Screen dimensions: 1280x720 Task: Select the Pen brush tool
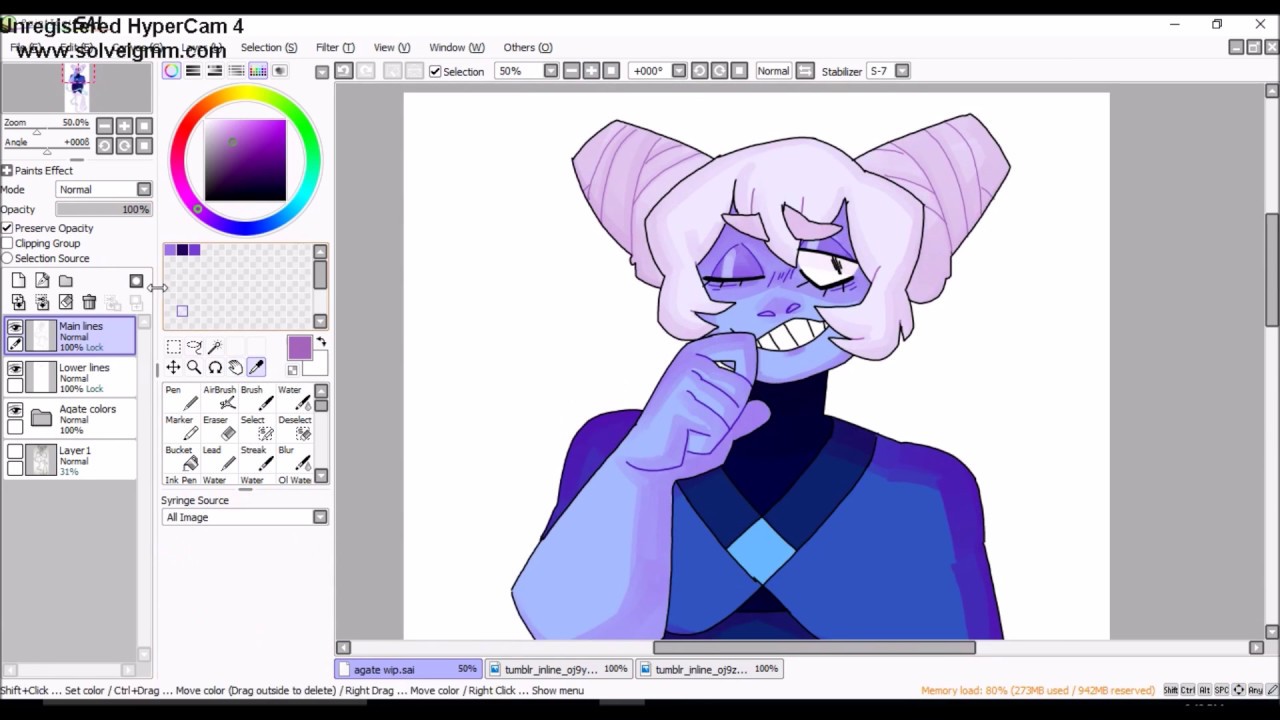(x=180, y=397)
